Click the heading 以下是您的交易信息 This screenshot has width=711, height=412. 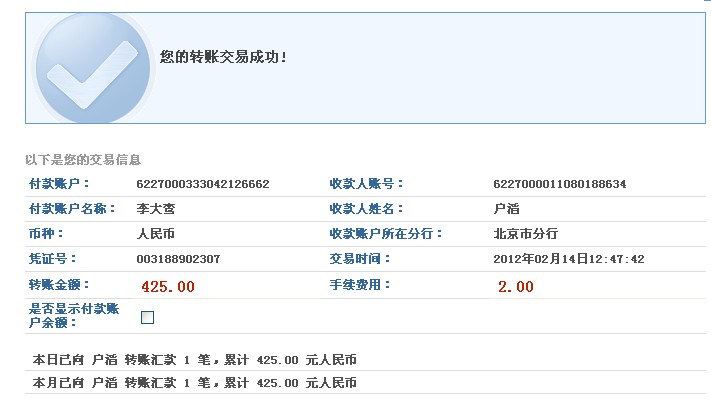pos(83,160)
